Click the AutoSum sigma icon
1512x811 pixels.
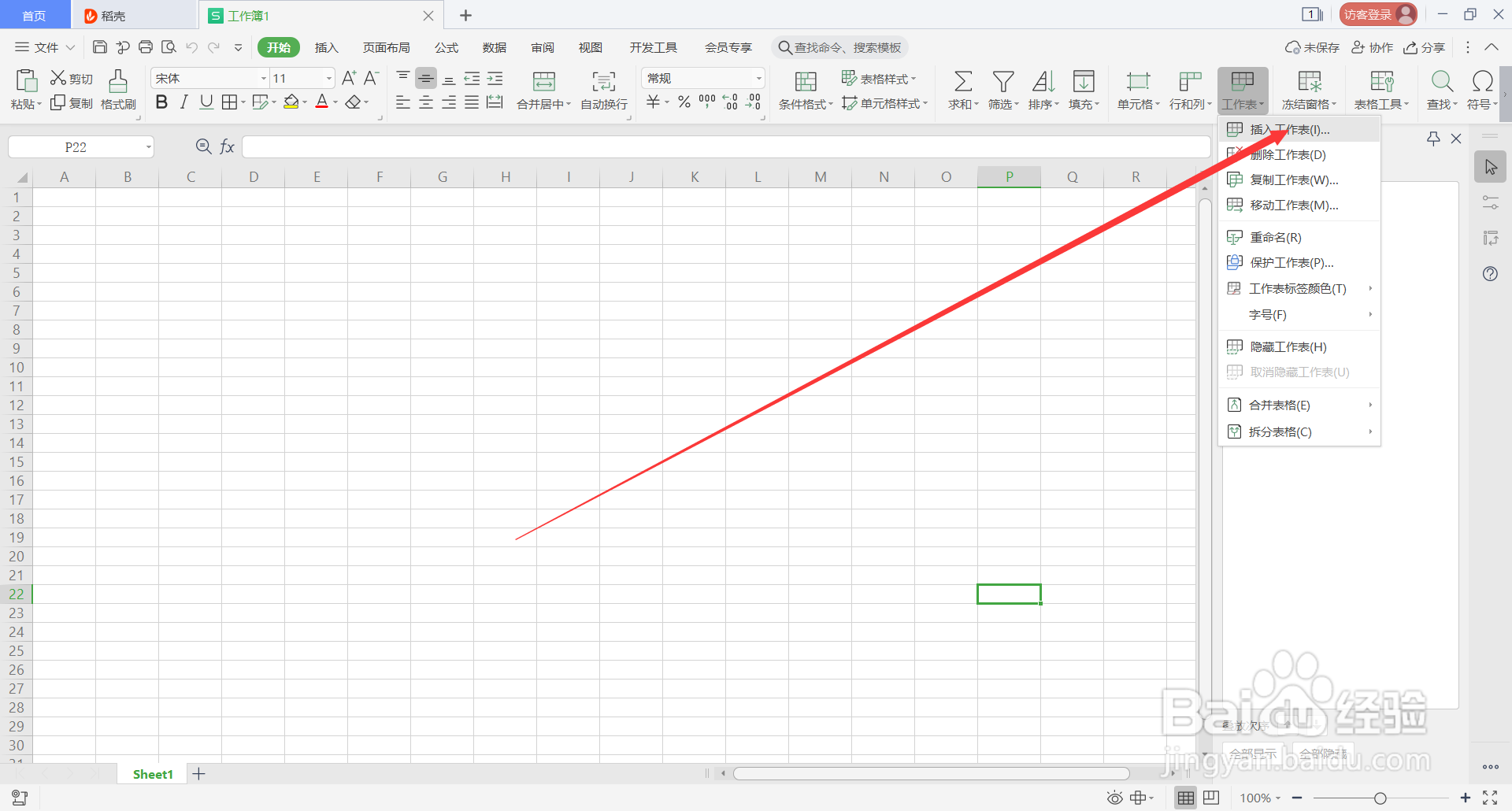[x=963, y=81]
